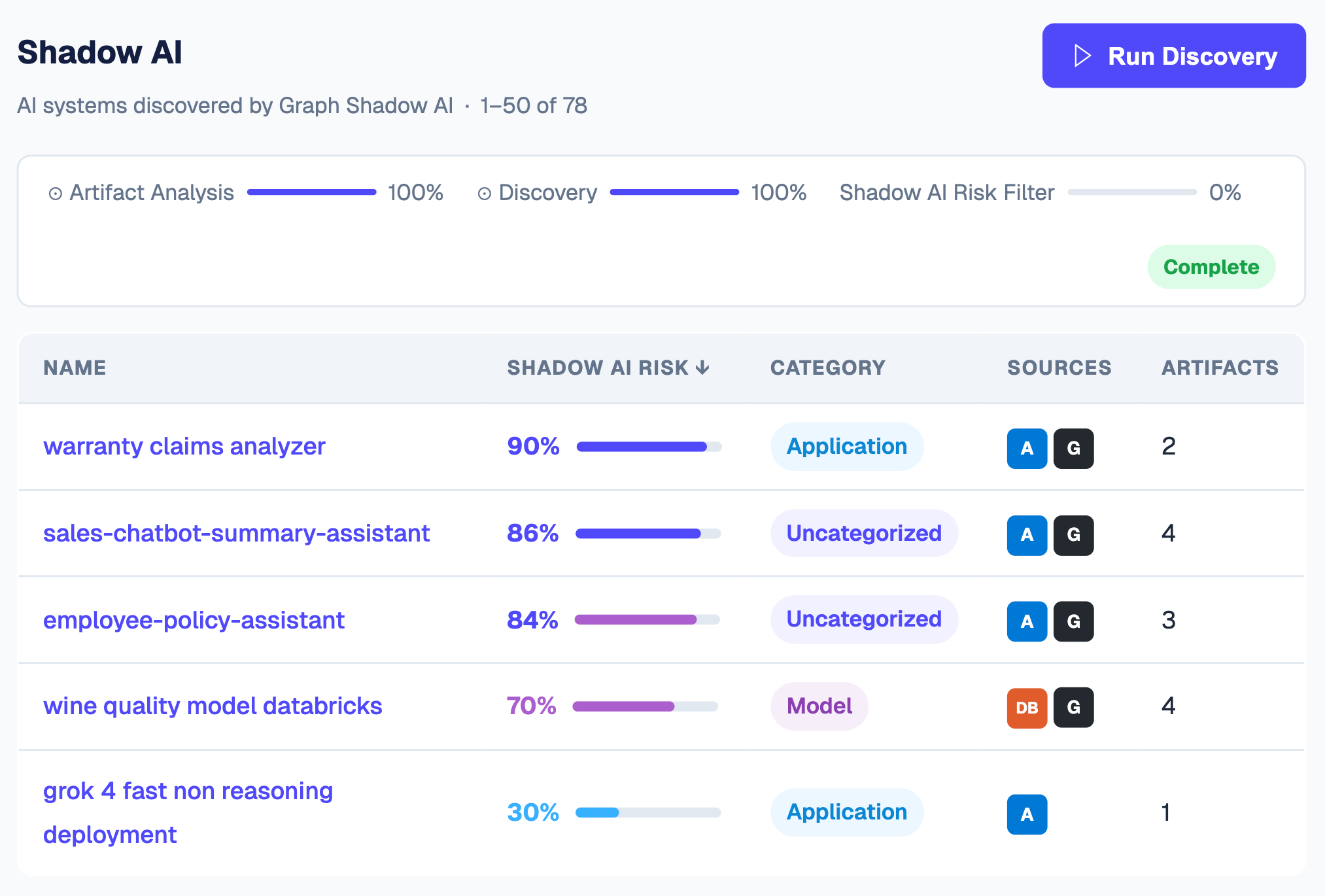Click the Artifact Analysis status circle icon

point(56,194)
